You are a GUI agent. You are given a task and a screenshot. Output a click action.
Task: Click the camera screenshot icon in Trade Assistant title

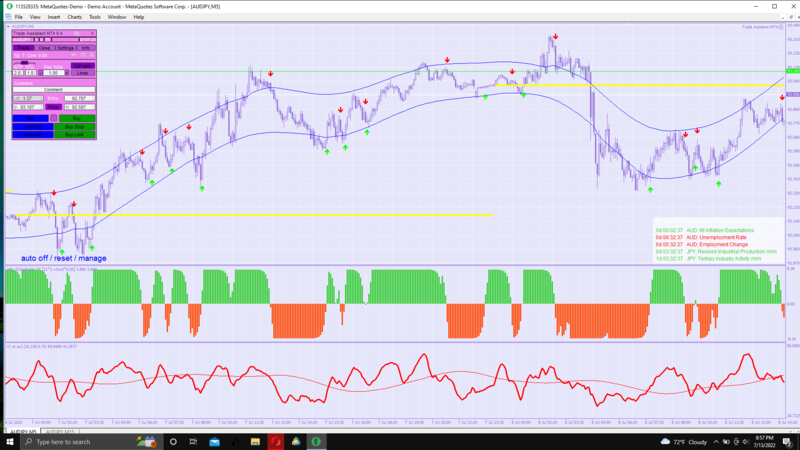click(x=77, y=33)
